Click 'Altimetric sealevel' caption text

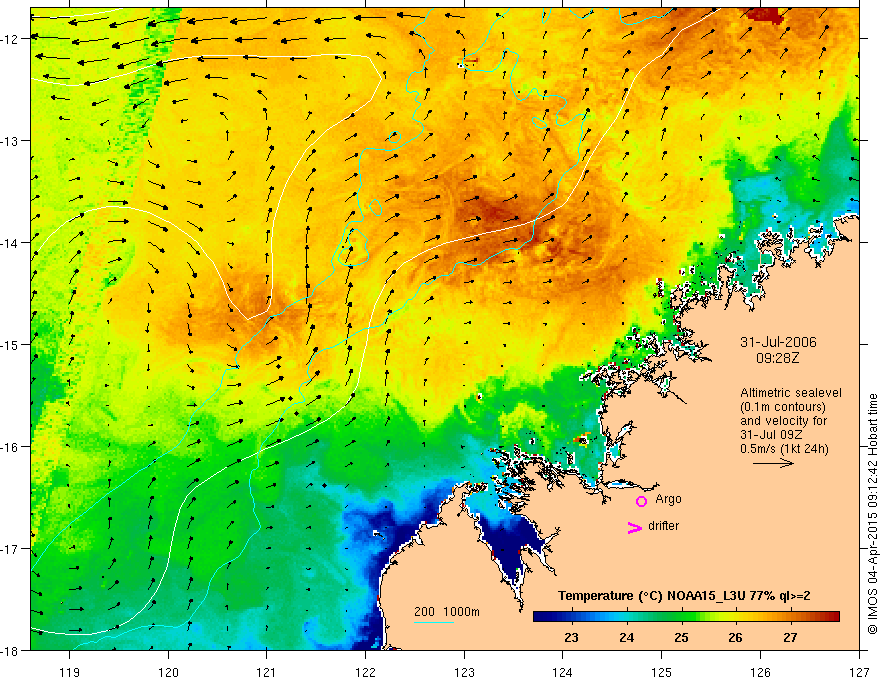click(791, 393)
